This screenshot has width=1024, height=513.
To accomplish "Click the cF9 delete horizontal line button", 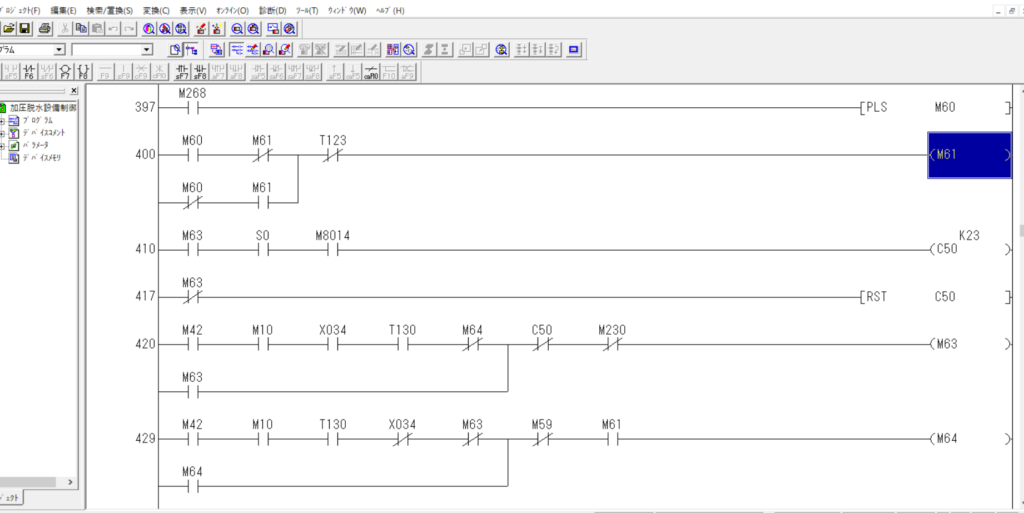I will coord(141,71).
